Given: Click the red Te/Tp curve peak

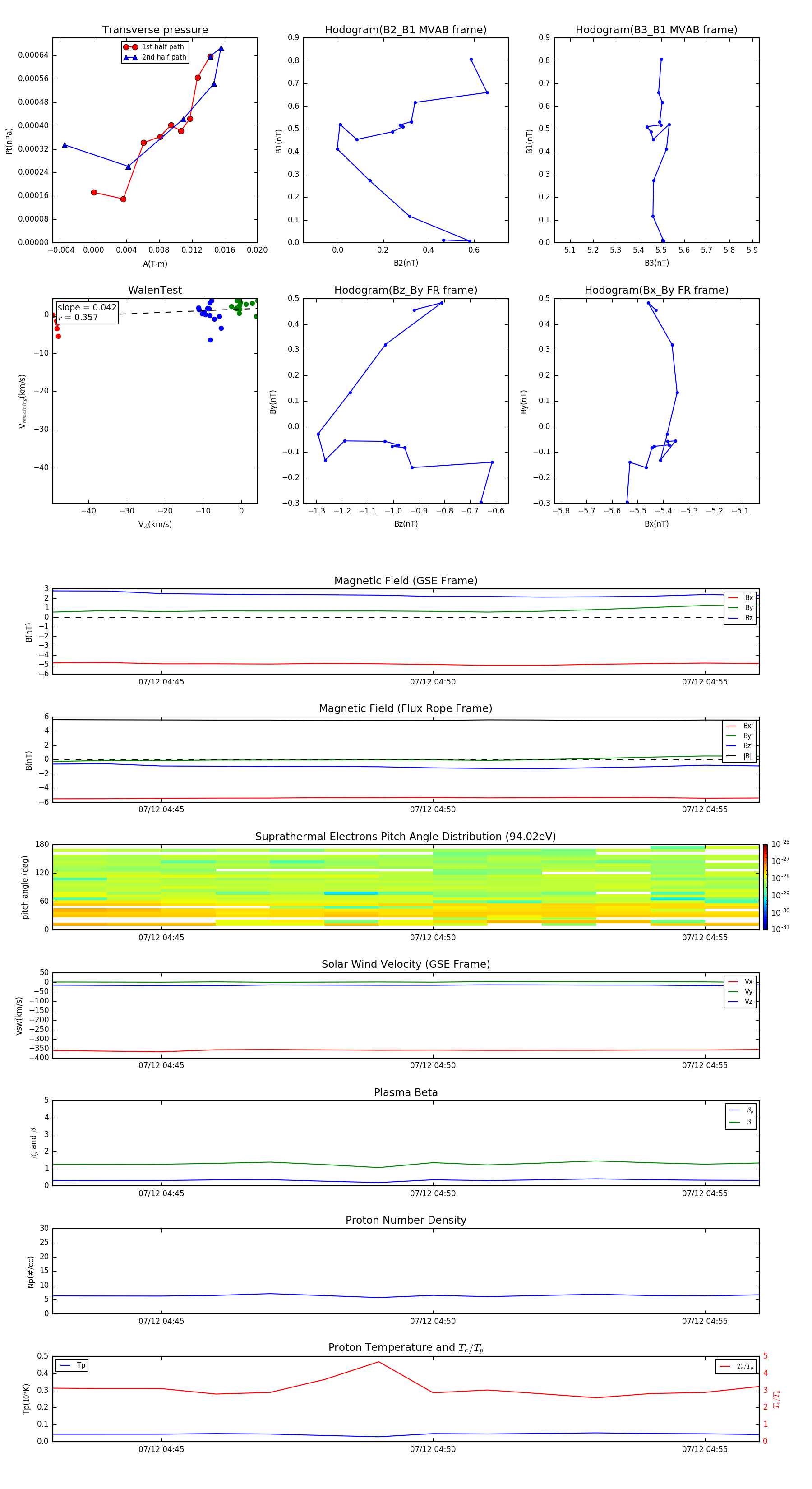Looking at the screenshot, I should [x=378, y=1362].
